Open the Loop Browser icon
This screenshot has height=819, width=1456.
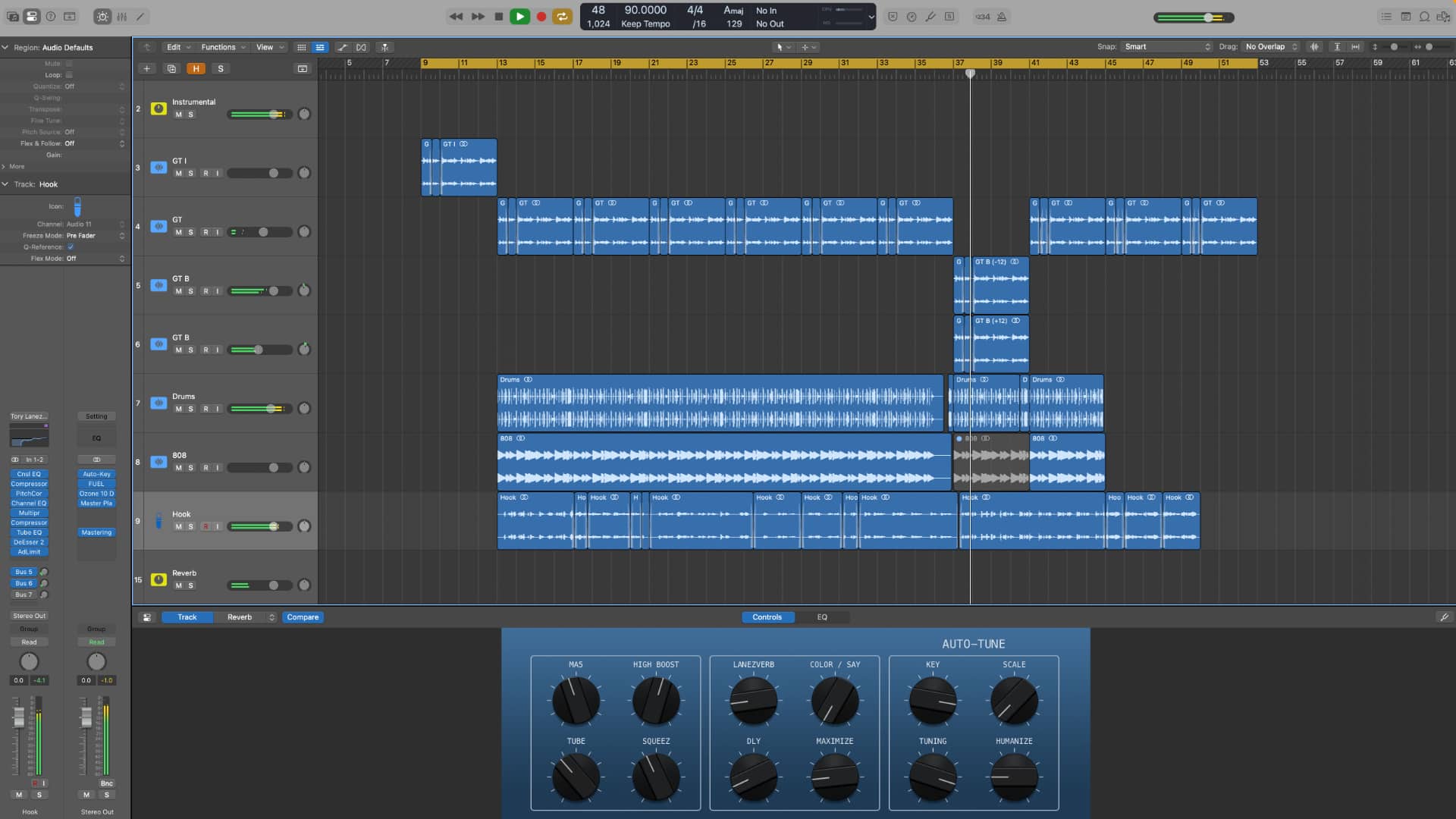(x=1424, y=16)
